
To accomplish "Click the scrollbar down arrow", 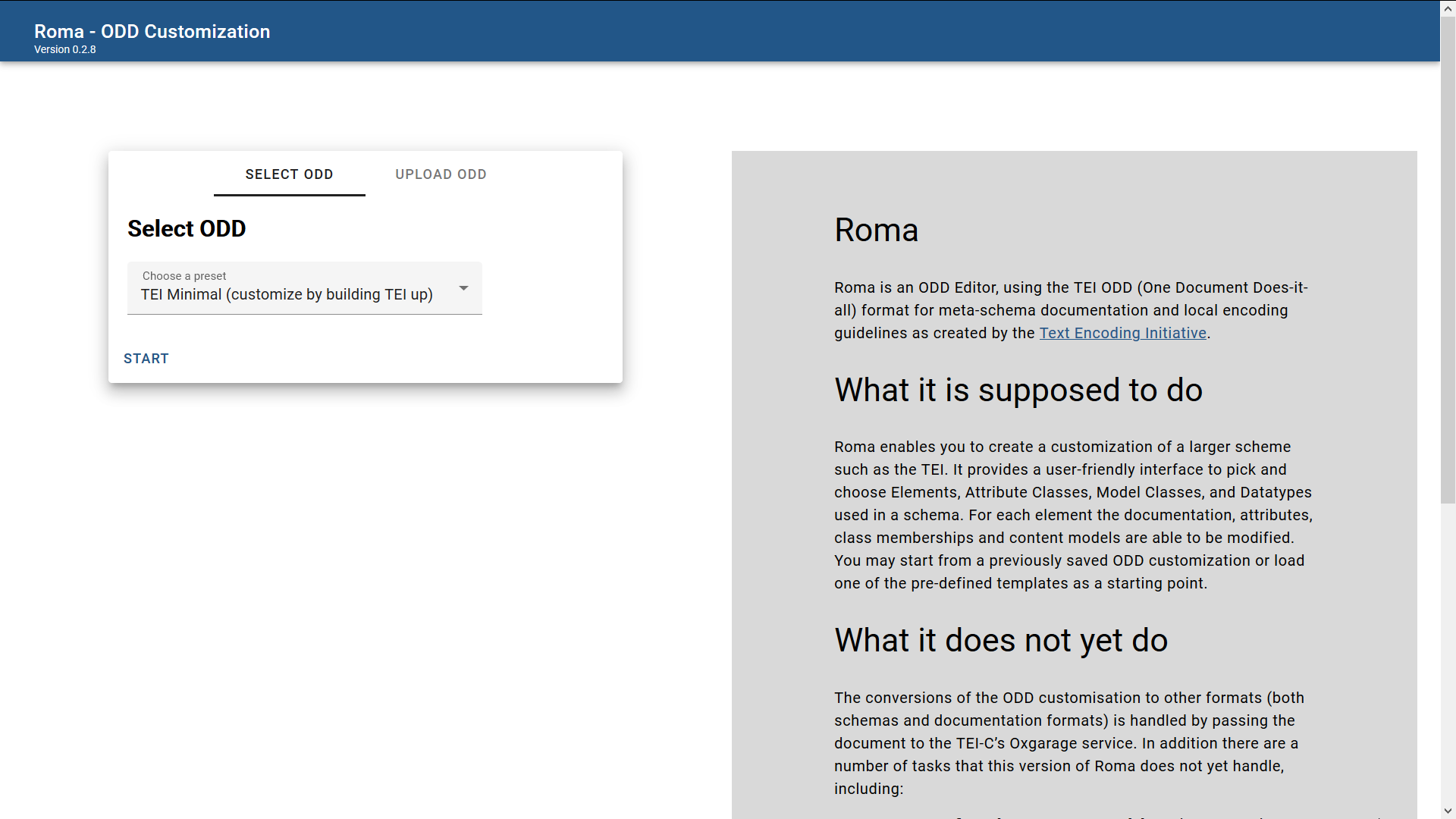I will [x=1448, y=811].
